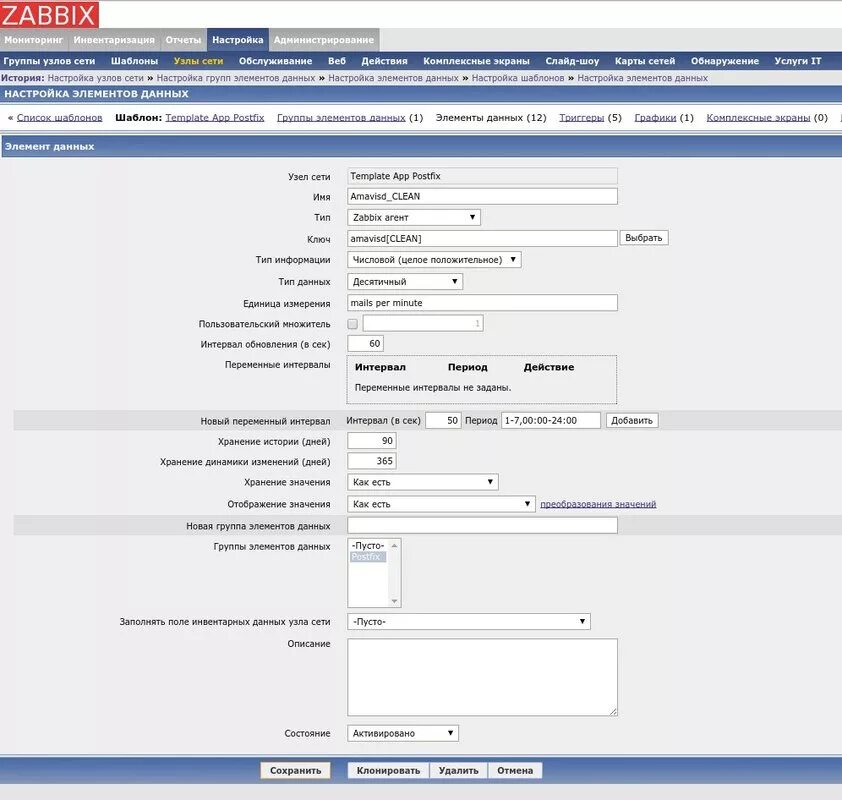Viewport: 842px width, 800px height.
Task: Click the Выбрать key button
Action: pos(644,238)
